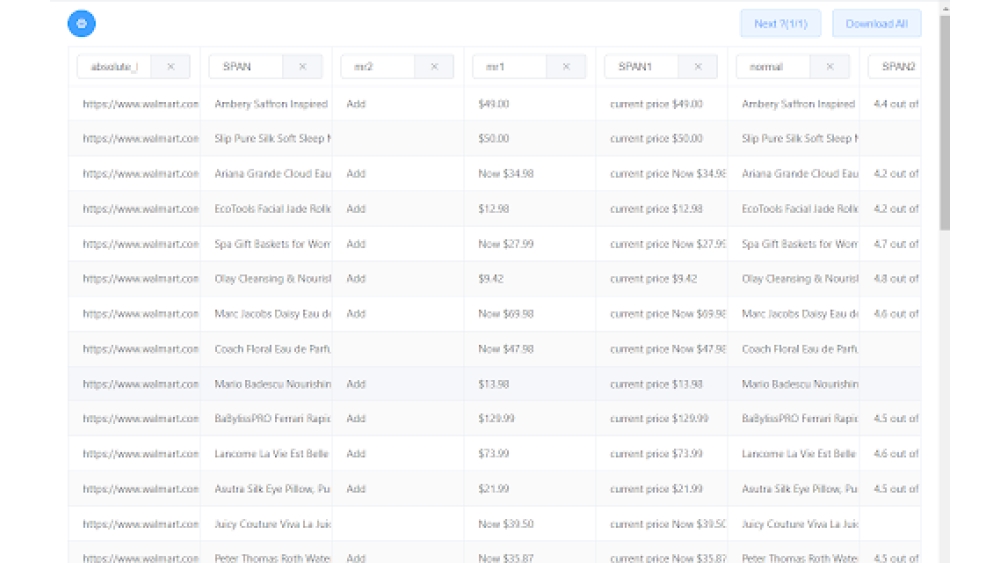Screen dimensions: 1000x563
Task: Edit the mr2 column name field
Action: tap(378, 66)
